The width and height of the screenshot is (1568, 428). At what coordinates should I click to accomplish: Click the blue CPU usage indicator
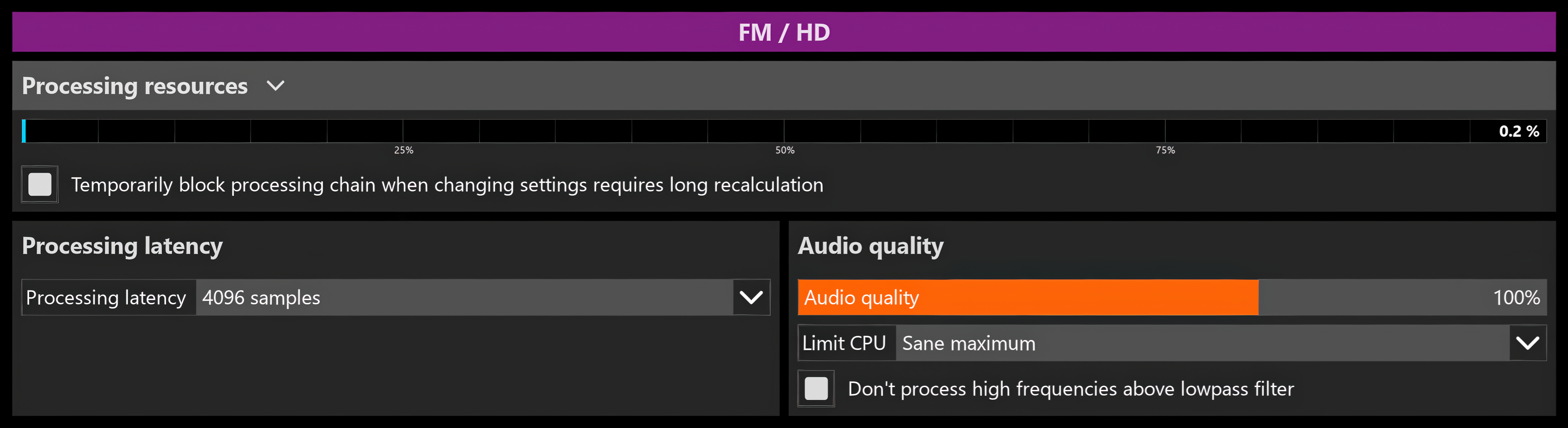click(x=24, y=131)
